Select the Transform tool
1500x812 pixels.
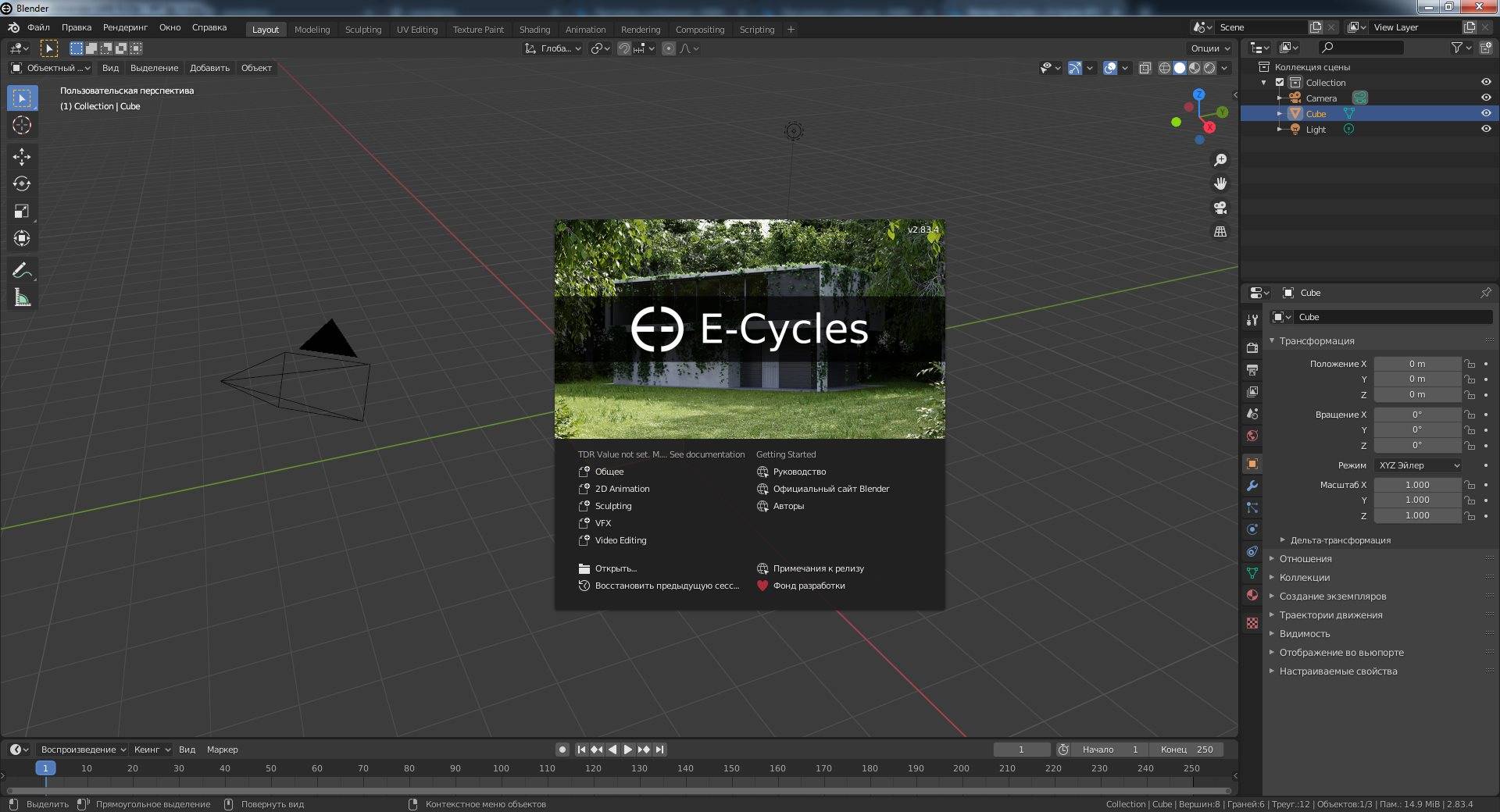(22, 239)
